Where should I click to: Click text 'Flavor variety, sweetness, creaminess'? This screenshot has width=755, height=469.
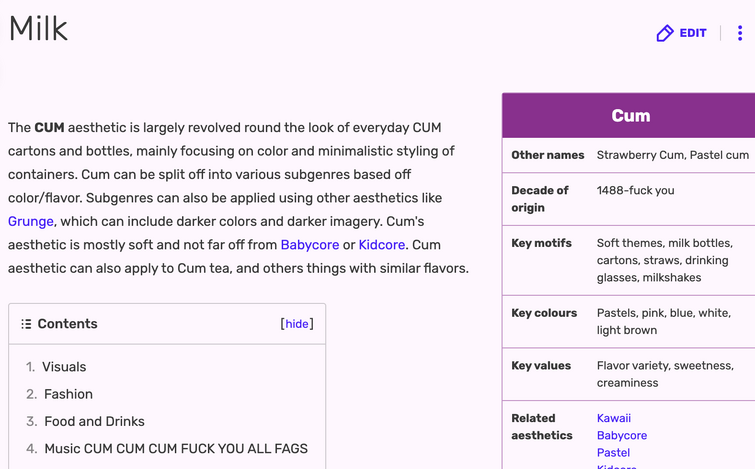click(665, 374)
